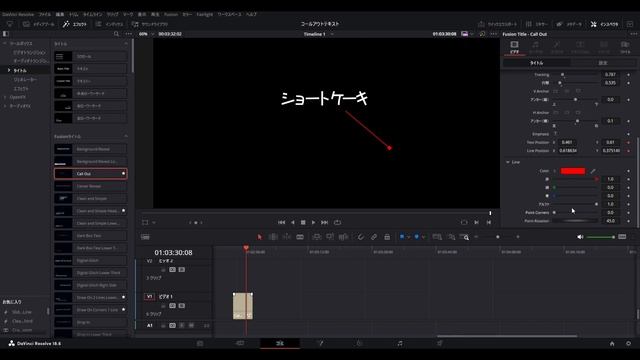Open the Edit Index panel button
The image size is (640, 360).
[x=109, y=24]
